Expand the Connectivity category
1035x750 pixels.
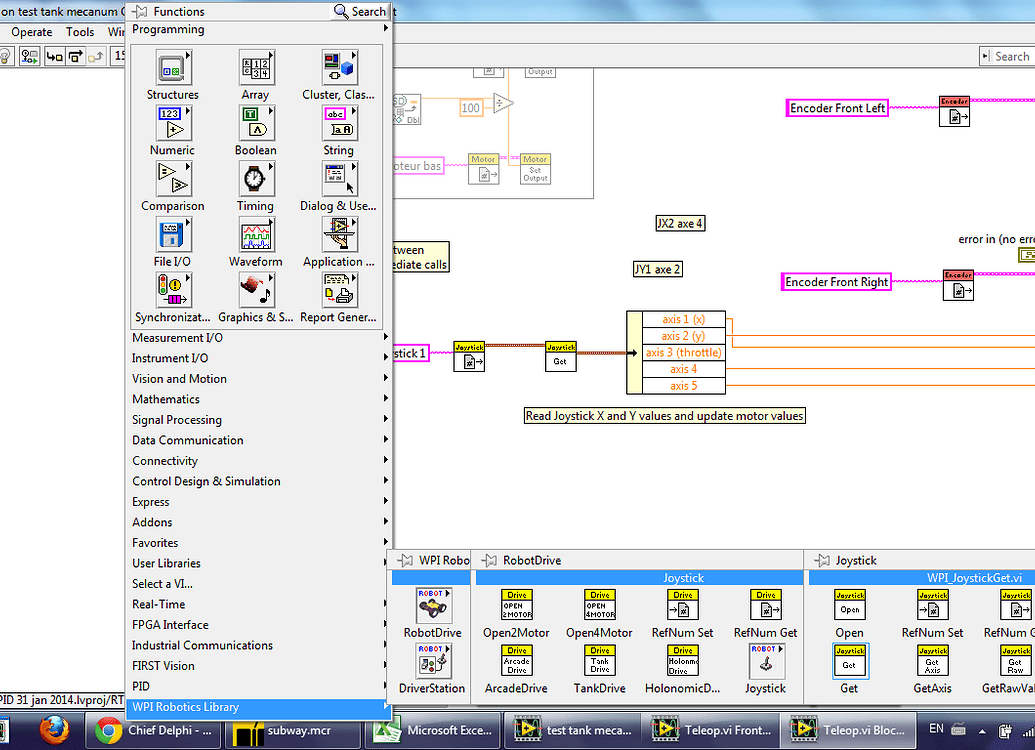click(x=259, y=460)
